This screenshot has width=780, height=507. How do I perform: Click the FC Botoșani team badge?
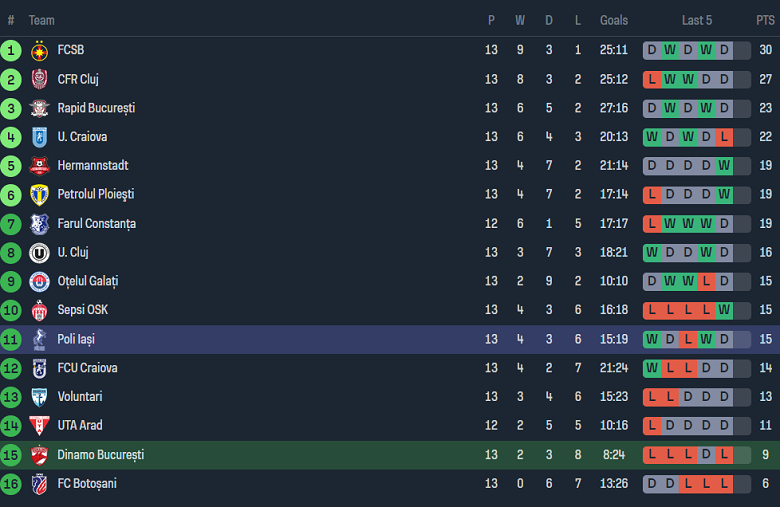point(39,484)
